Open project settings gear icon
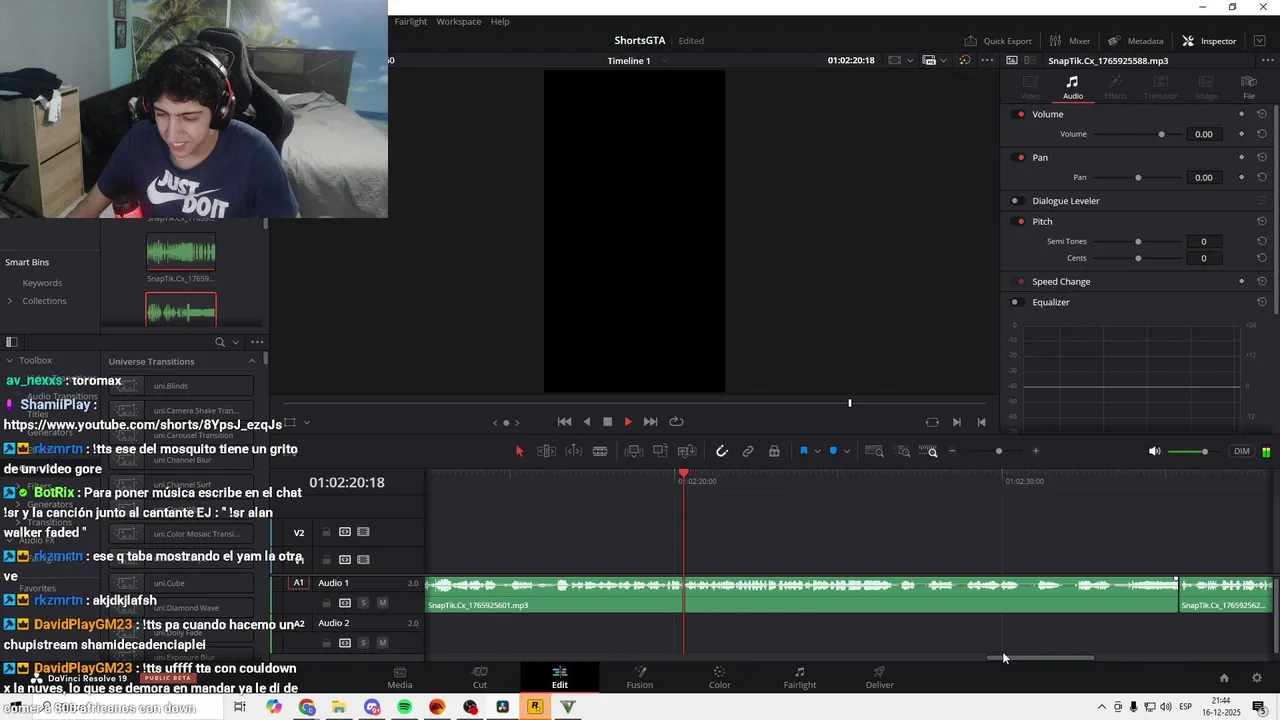 tap(1257, 678)
